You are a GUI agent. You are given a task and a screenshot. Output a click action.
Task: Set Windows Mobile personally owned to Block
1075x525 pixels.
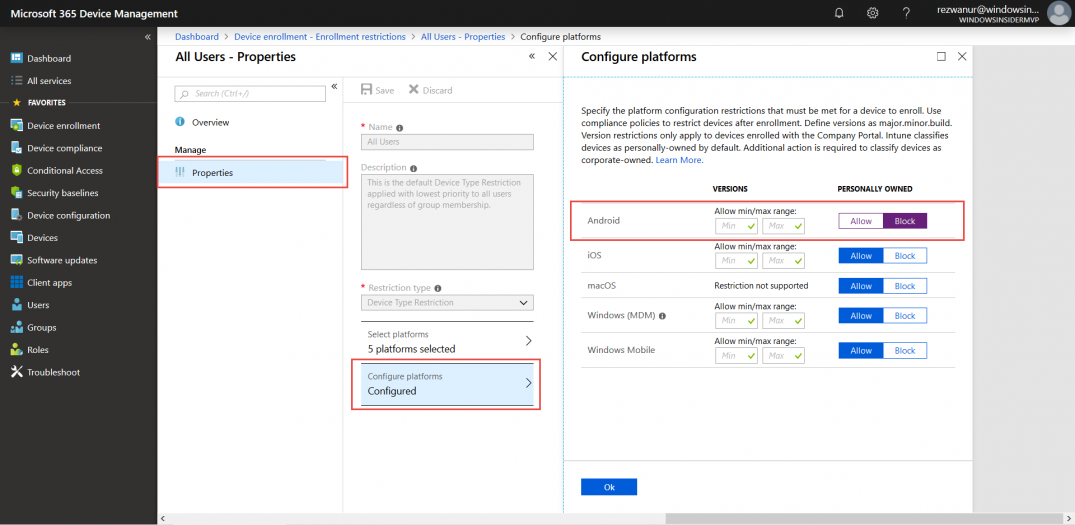(x=905, y=350)
